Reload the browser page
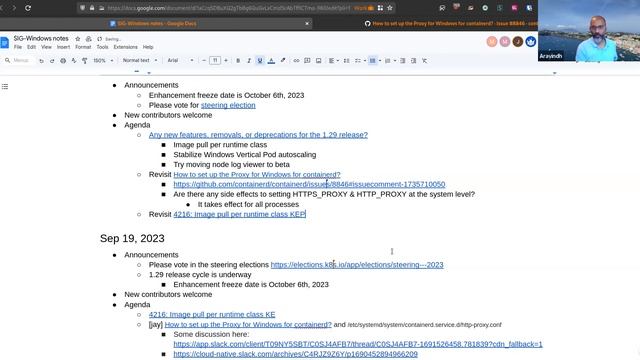Image resolution: width=640 pixels, height=360 pixels. click(28, 8)
